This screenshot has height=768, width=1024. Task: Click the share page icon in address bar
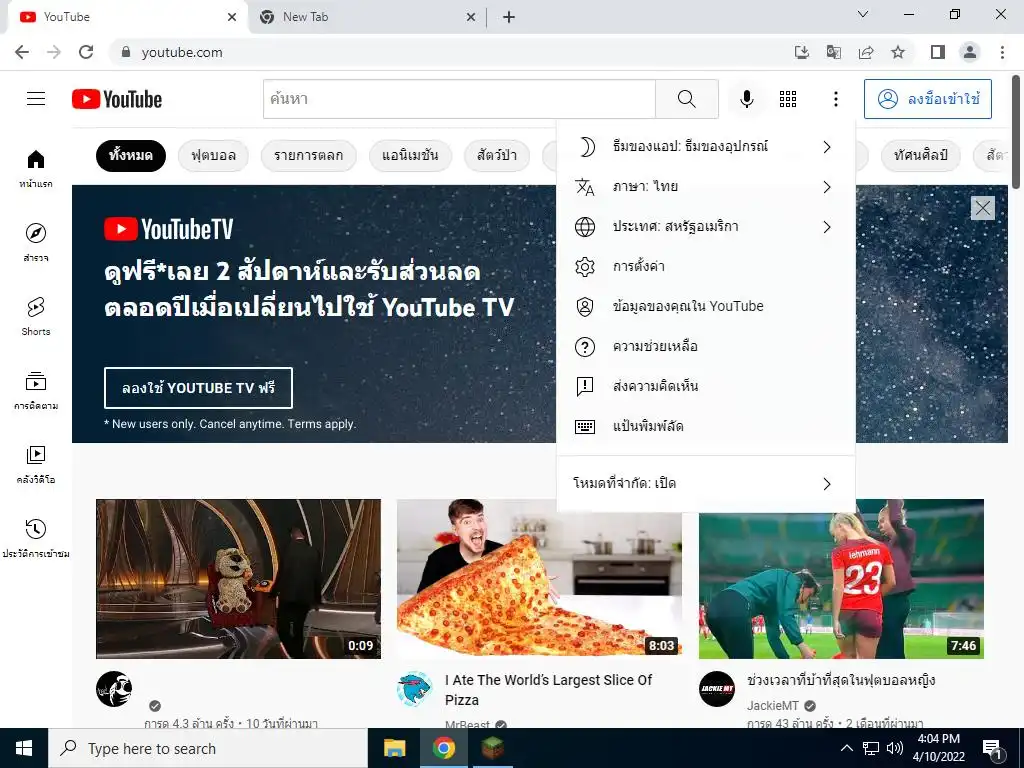(x=866, y=52)
